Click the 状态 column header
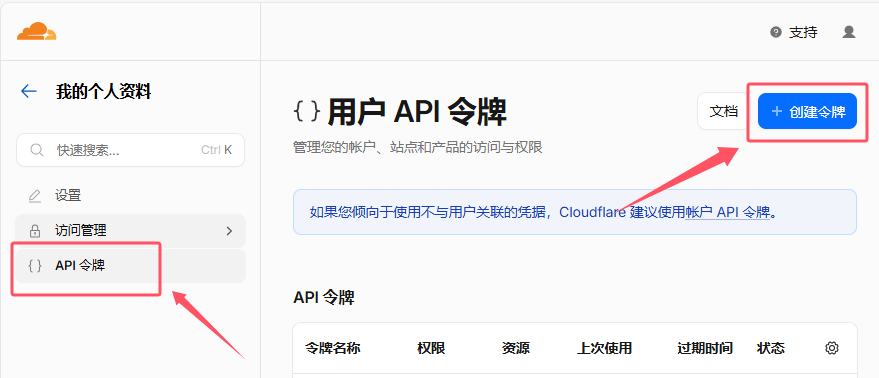 771,348
